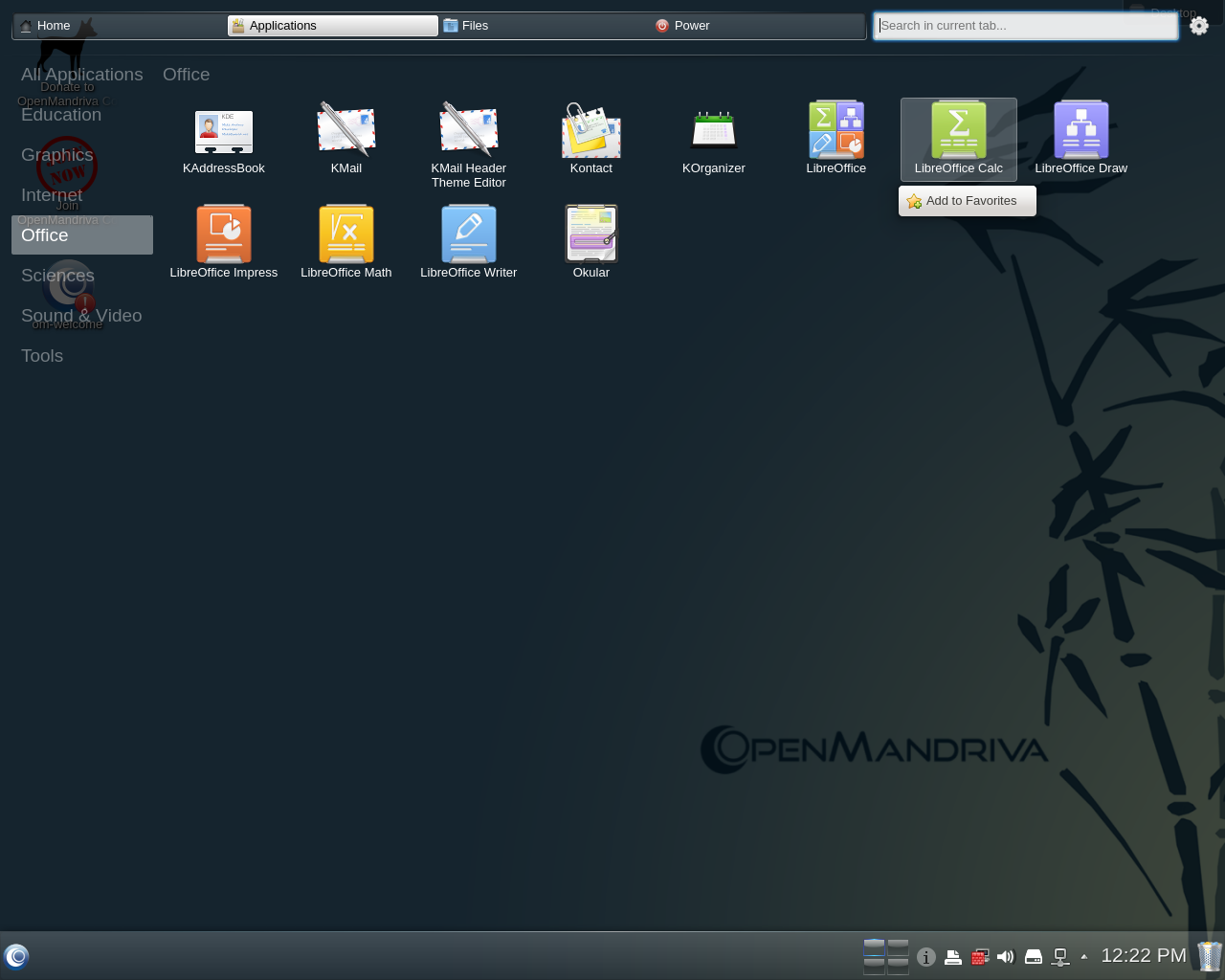Viewport: 1225px width, 980px height.
Task: Open the removable device notifier tray icon
Action: point(1034,956)
